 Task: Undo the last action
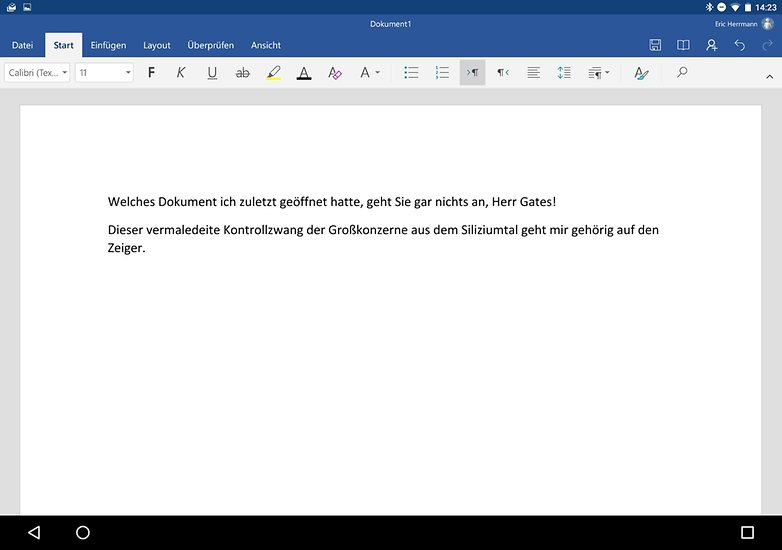coord(740,45)
